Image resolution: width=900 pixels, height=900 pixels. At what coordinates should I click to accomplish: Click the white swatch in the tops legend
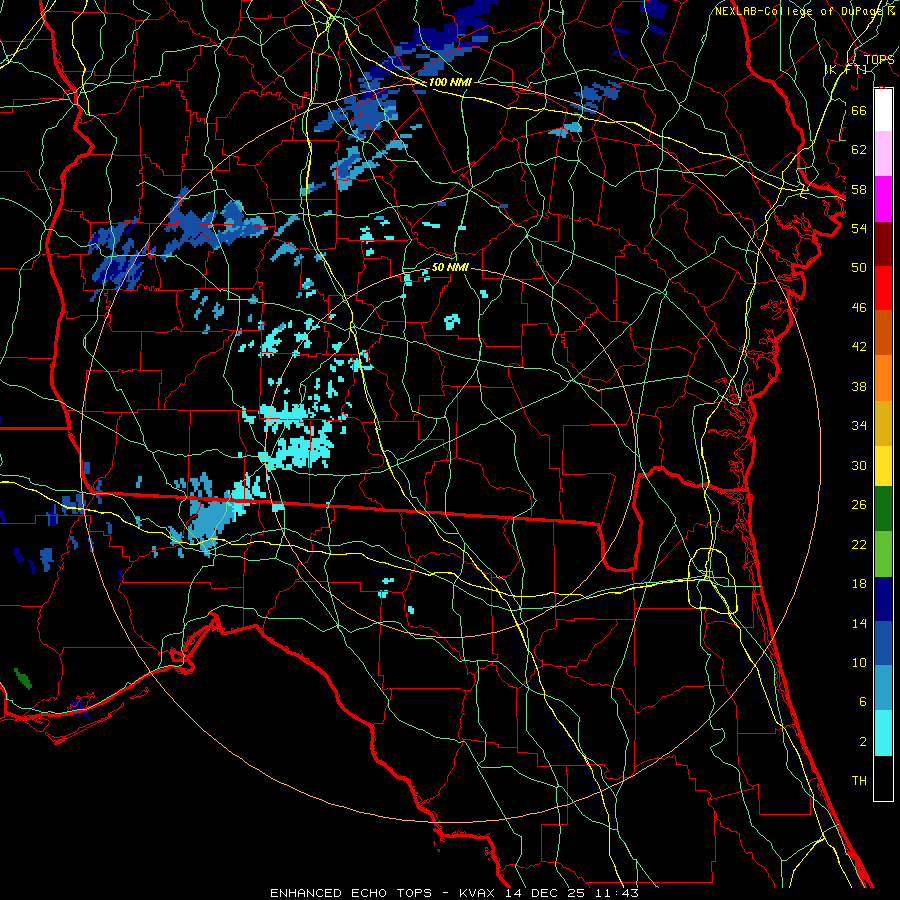tap(883, 110)
